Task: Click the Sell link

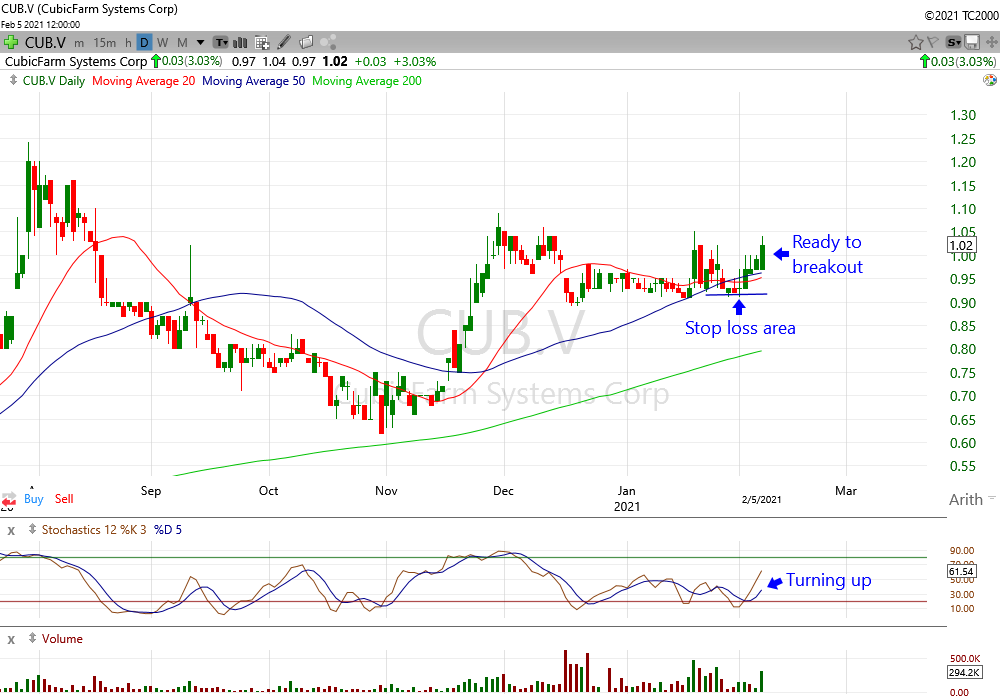Action: [64, 499]
